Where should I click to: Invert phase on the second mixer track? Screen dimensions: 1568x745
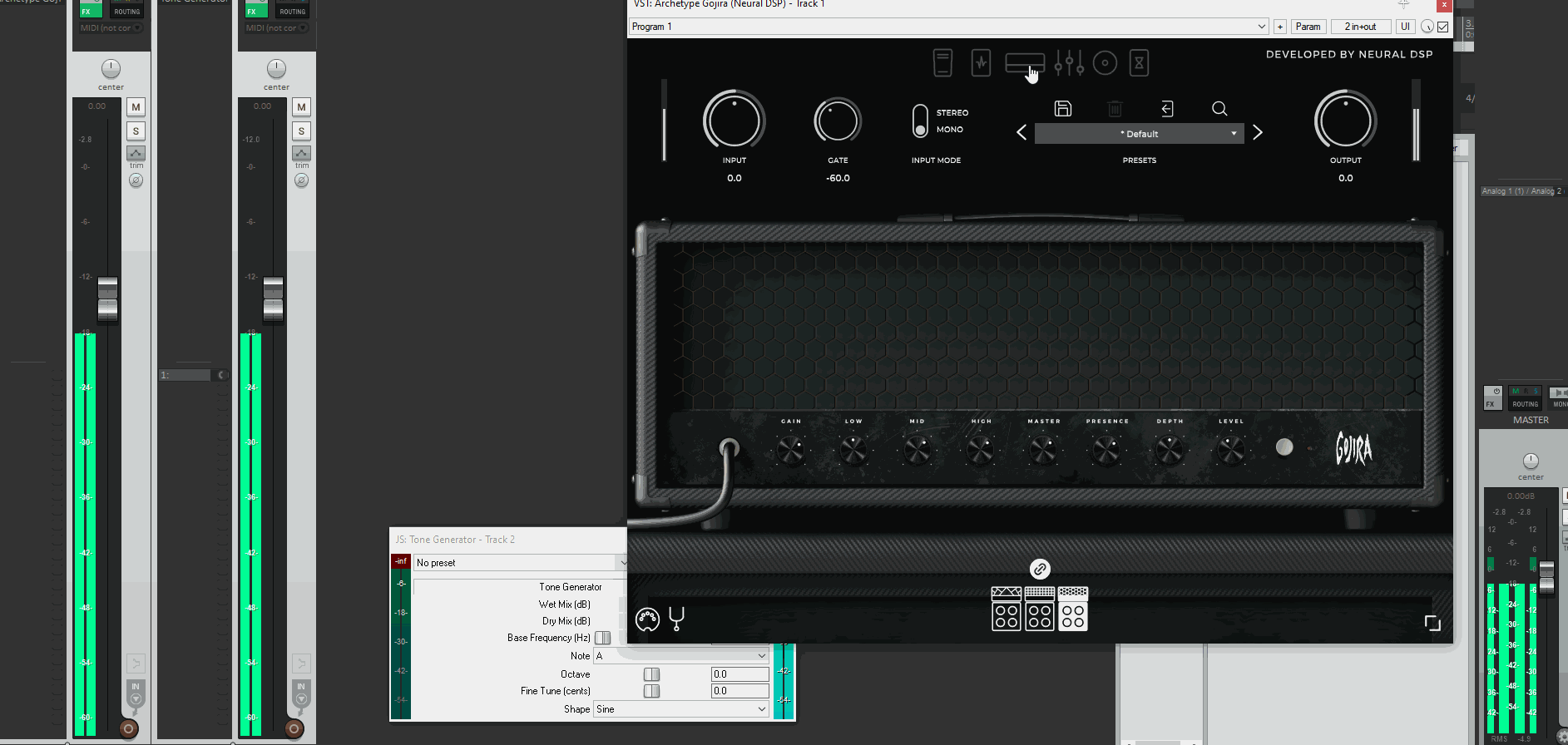pos(301,180)
